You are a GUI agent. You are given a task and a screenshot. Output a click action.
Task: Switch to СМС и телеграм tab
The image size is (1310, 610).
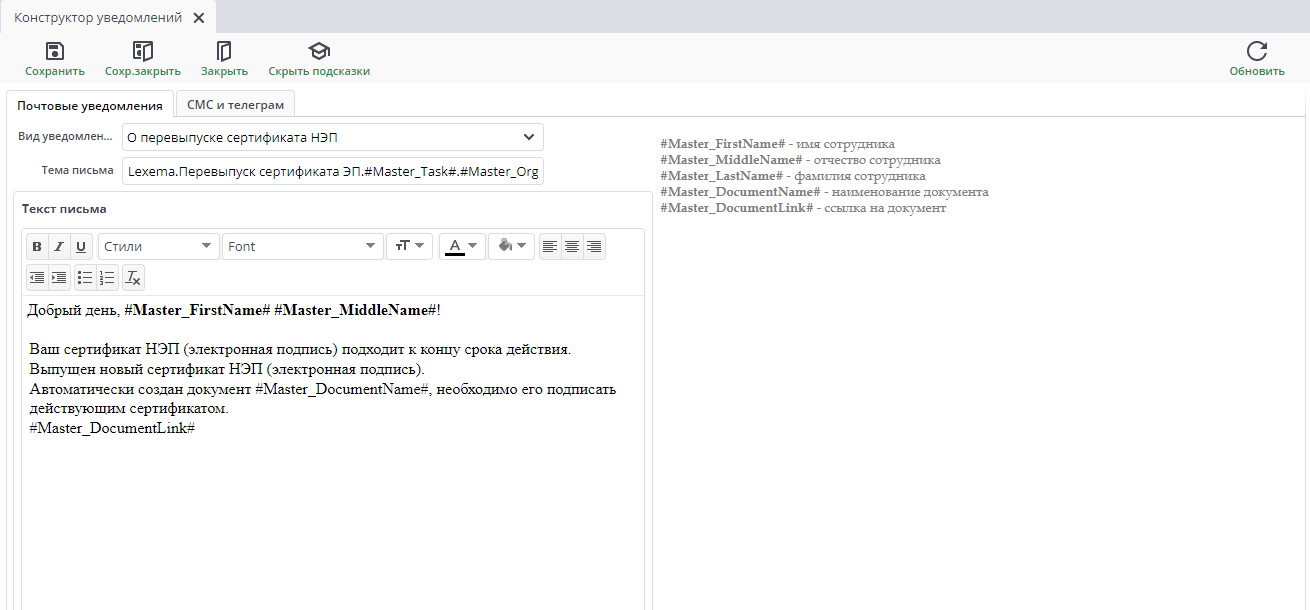click(235, 105)
